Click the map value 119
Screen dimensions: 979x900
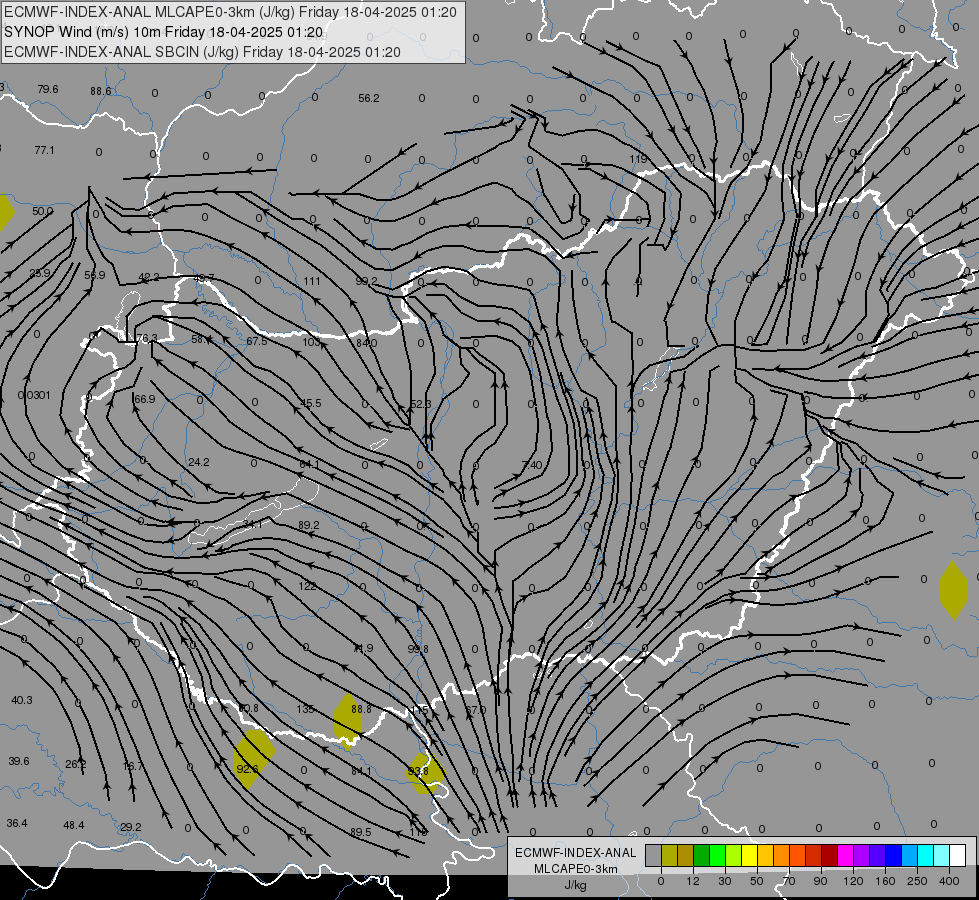coord(638,159)
